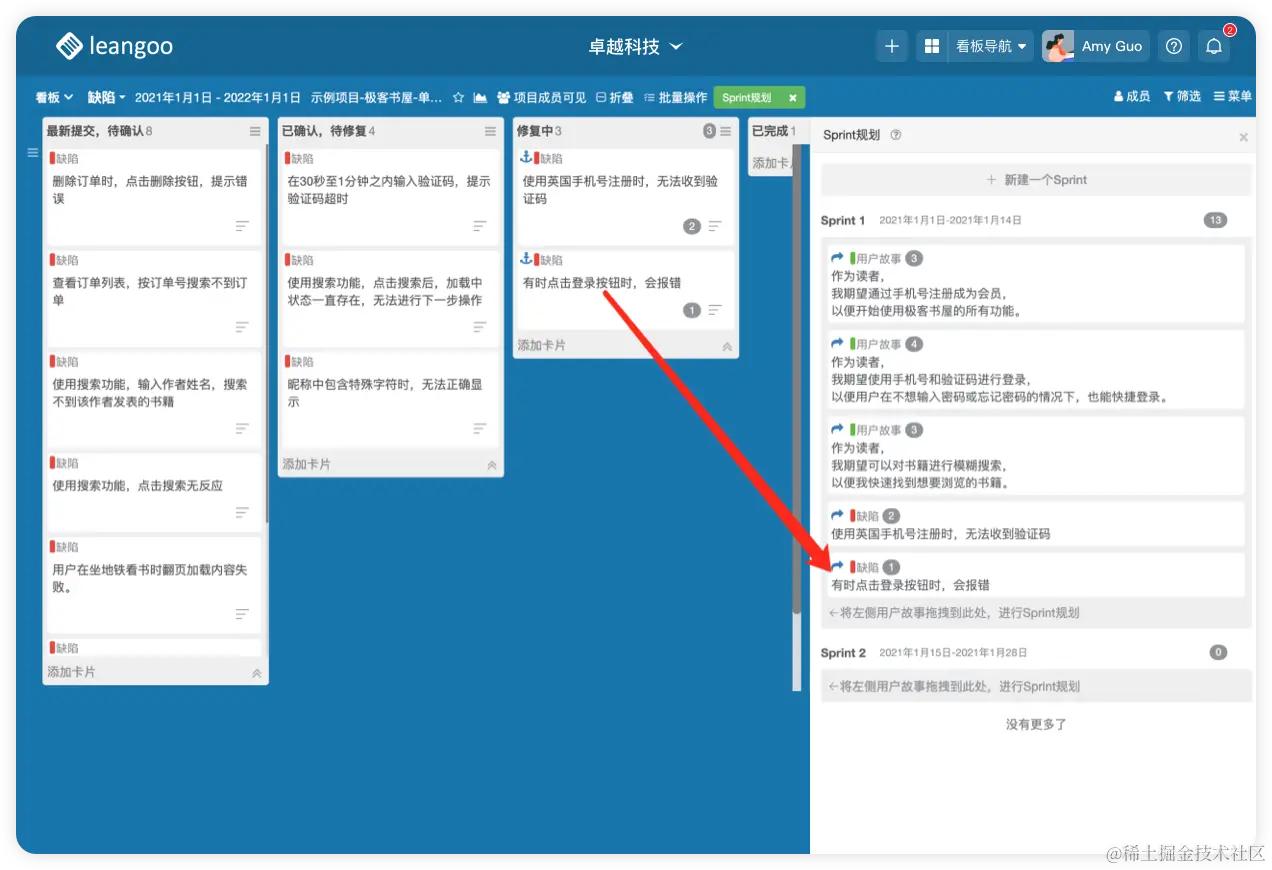Open the 看板 dropdown in the toolbar
This screenshot has height=870, width=1272.
click(x=55, y=97)
